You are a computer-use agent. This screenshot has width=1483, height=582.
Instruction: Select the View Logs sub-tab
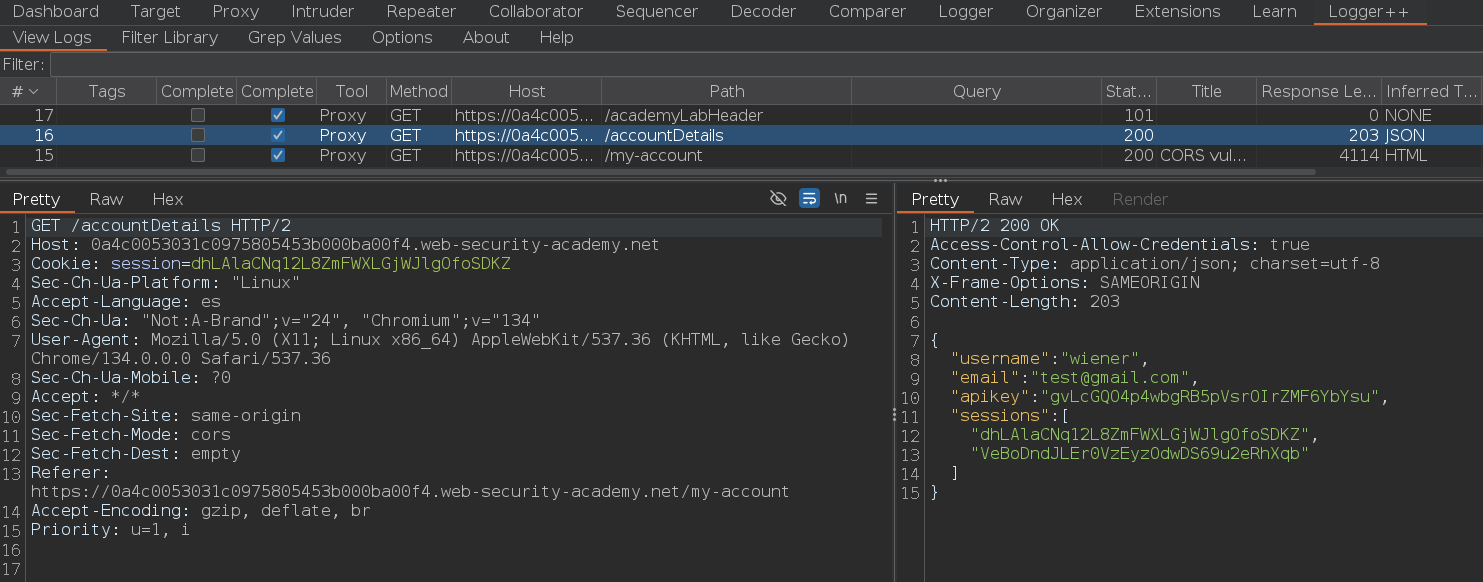tap(52, 38)
